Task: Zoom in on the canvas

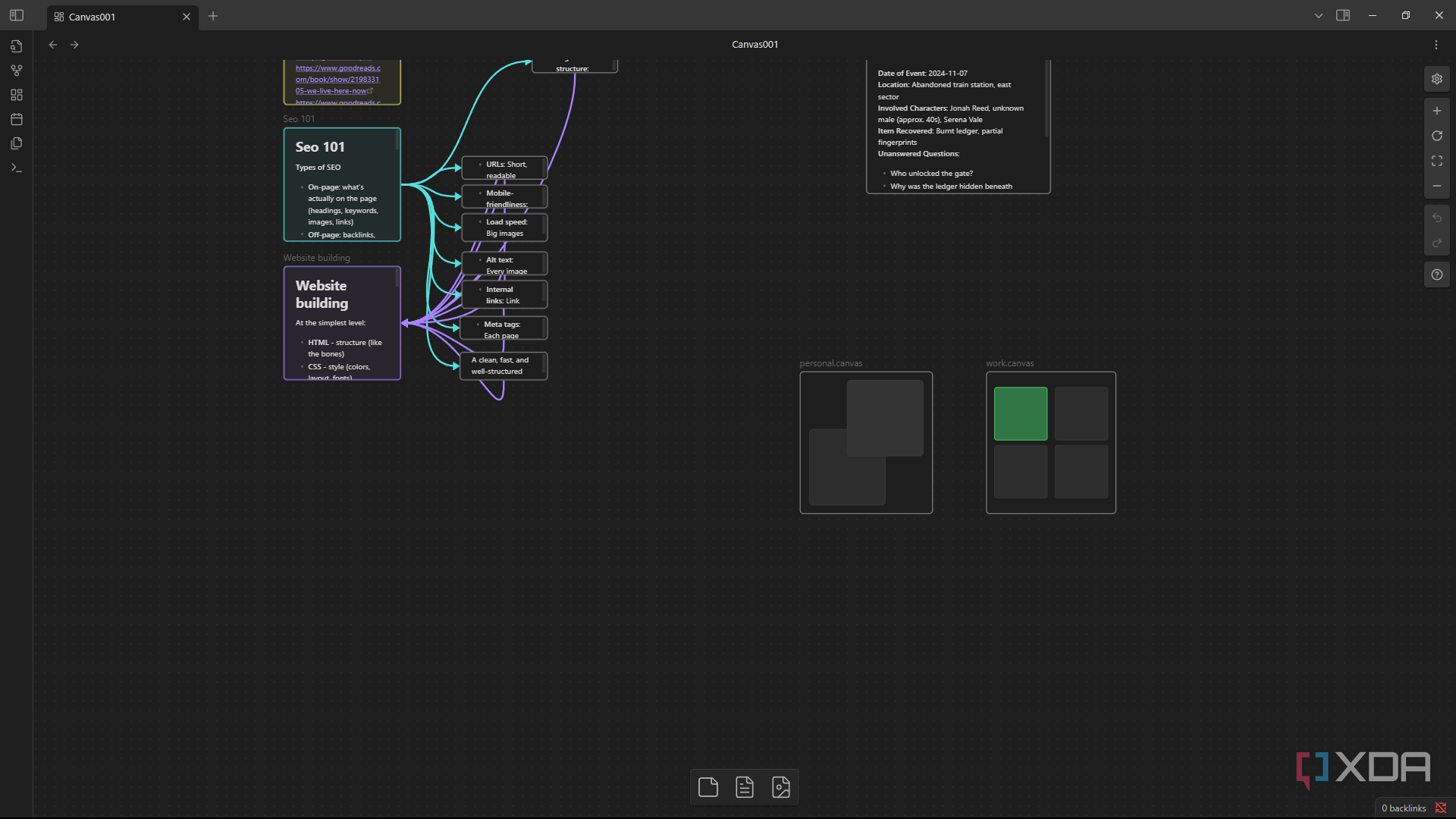Action: pos(1436,111)
